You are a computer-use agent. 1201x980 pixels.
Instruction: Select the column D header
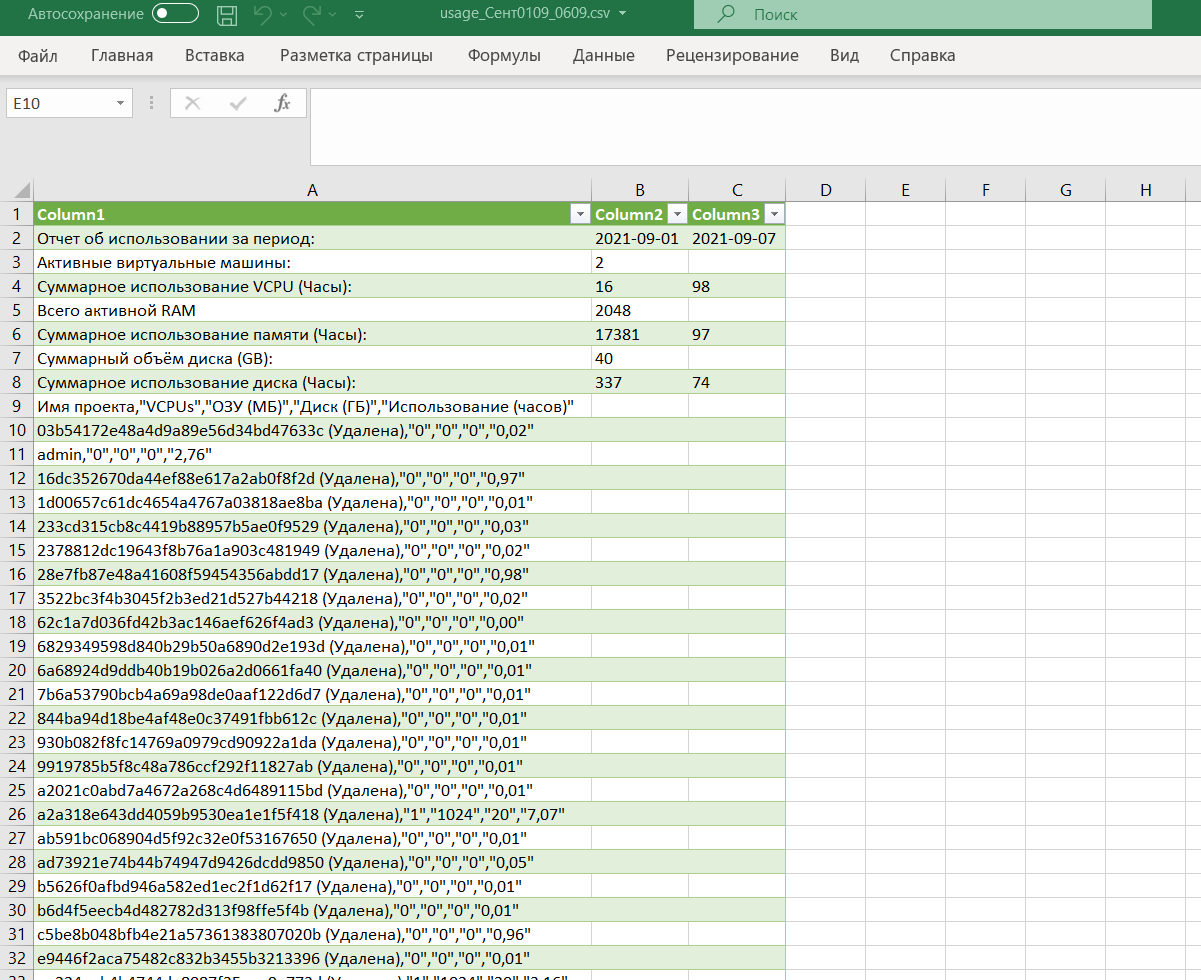tap(825, 190)
